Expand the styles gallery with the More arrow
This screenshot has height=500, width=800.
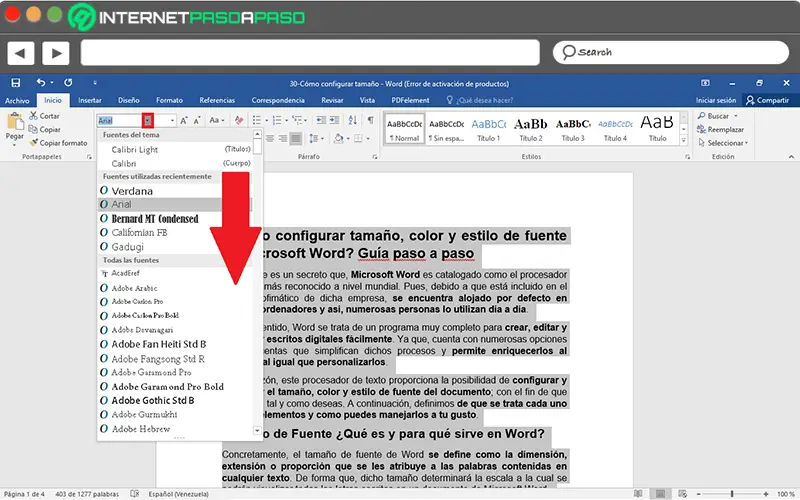click(x=684, y=140)
